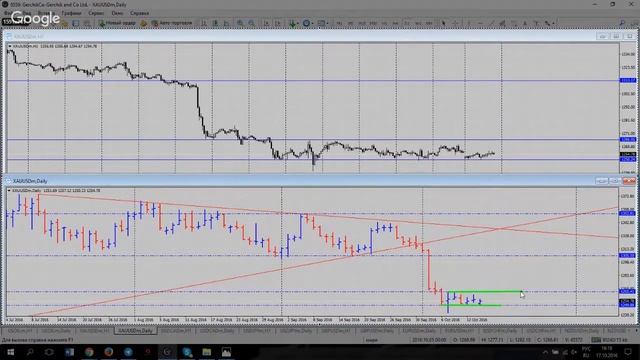Show hidden system tray icons
Screen dimensions: 640x360
coord(545,351)
